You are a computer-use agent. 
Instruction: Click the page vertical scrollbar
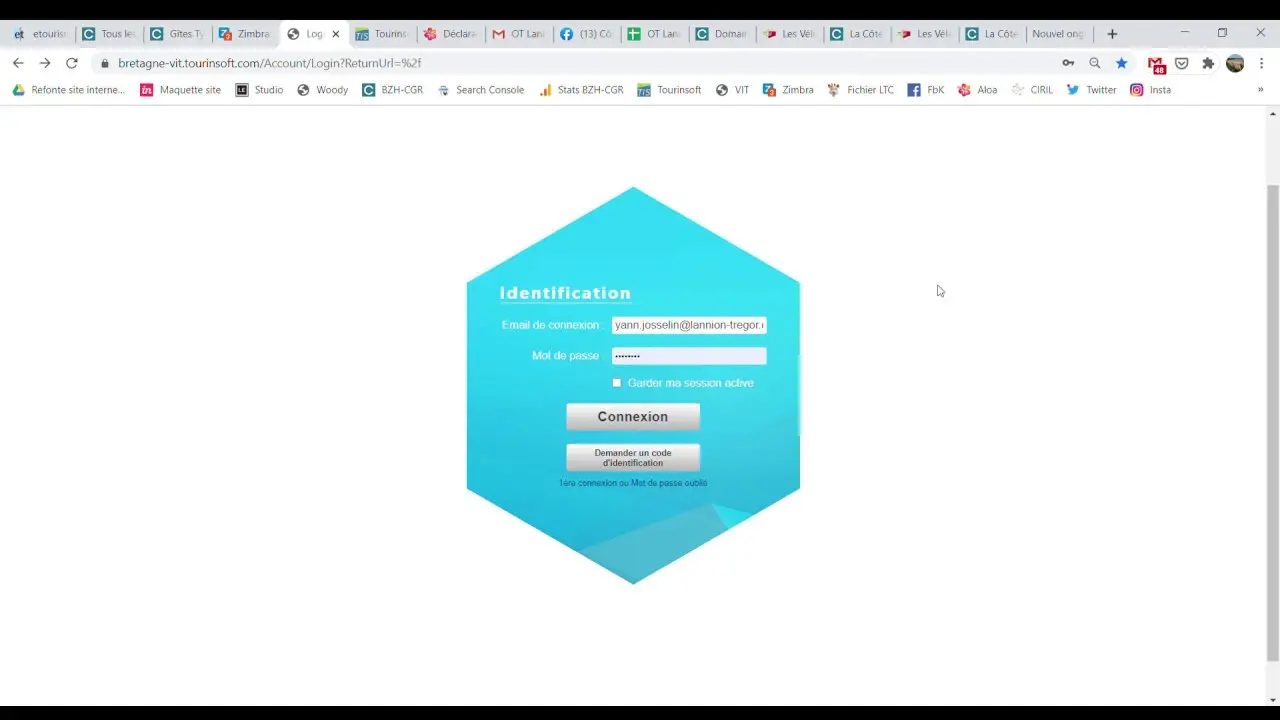tap(1272, 420)
